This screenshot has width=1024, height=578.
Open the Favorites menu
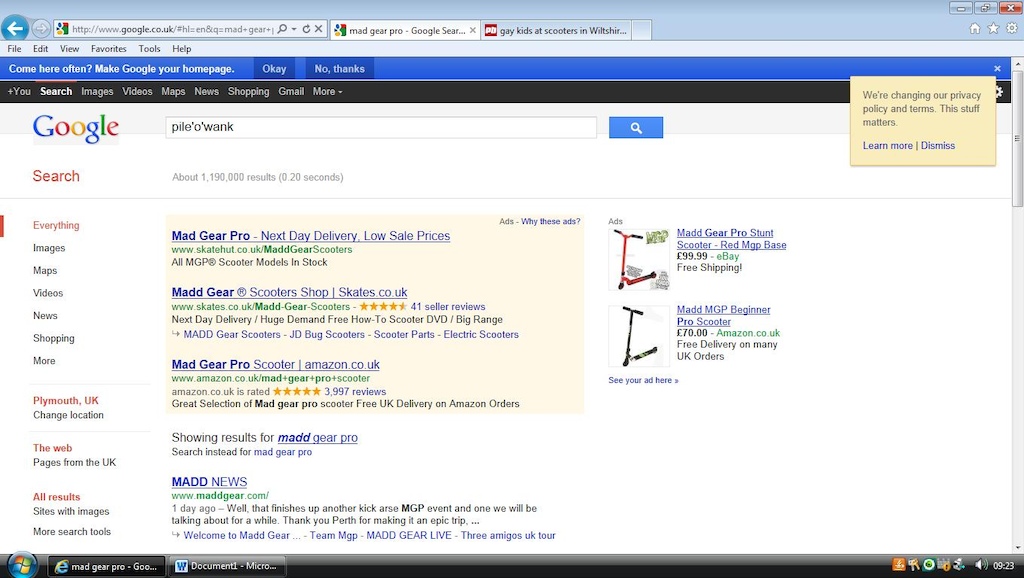click(108, 48)
